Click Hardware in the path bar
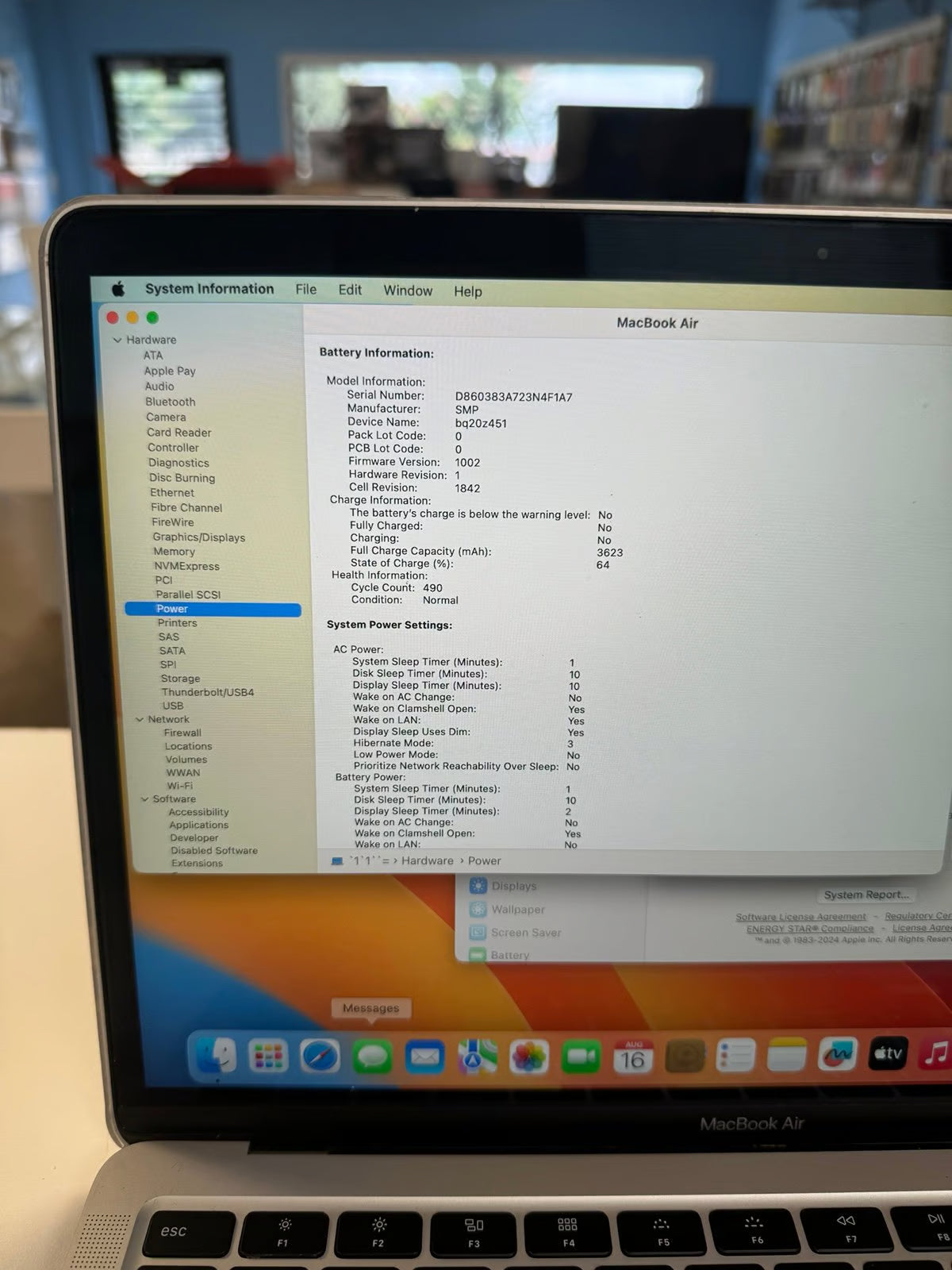This screenshot has height=1270, width=952. point(428,860)
